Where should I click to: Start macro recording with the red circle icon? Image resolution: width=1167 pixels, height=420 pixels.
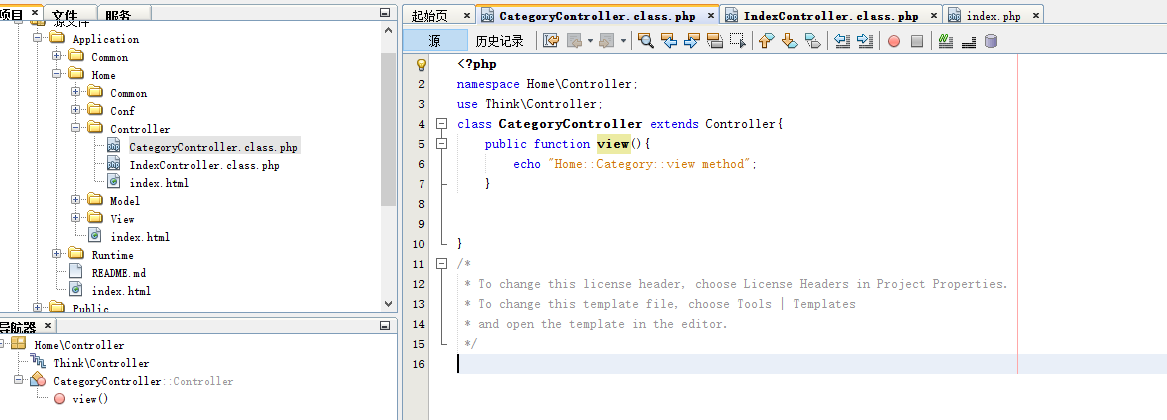[x=894, y=41]
